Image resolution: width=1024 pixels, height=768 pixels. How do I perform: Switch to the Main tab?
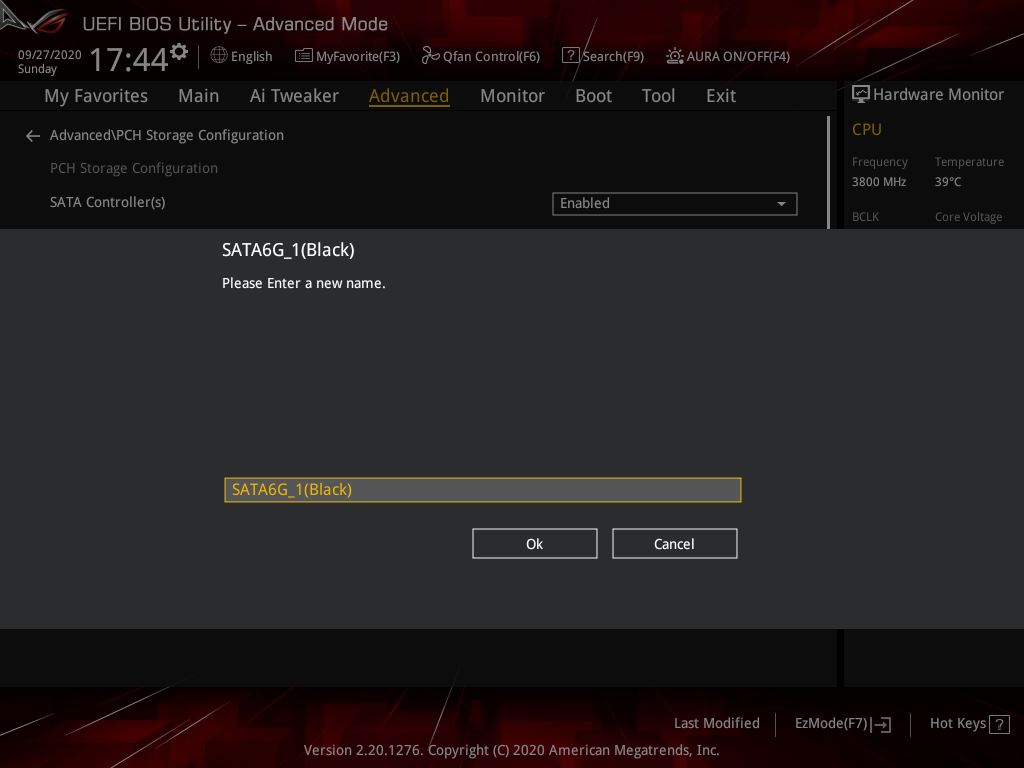pos(199,96)
